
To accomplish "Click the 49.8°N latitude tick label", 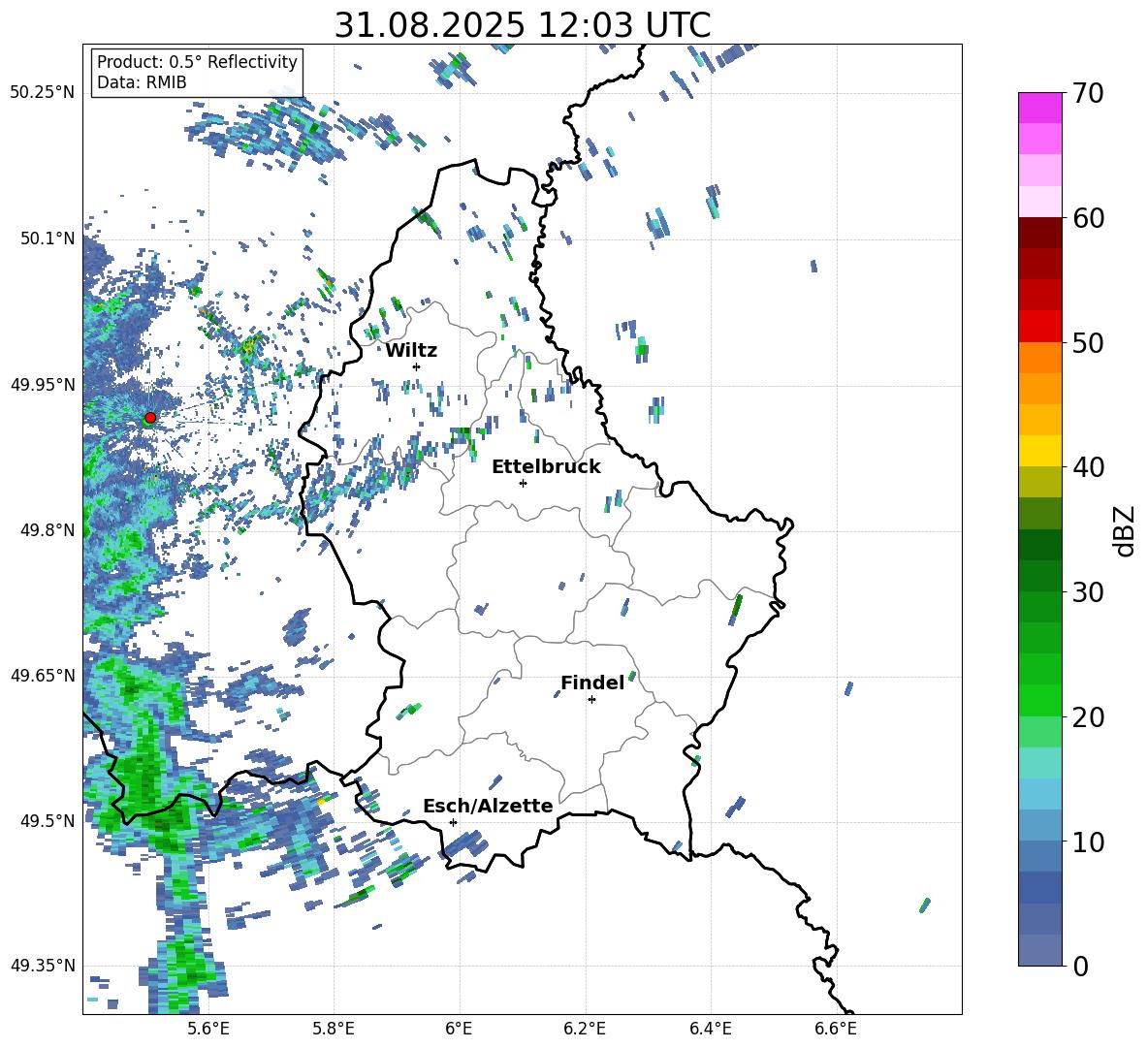I will click(48, 530).
